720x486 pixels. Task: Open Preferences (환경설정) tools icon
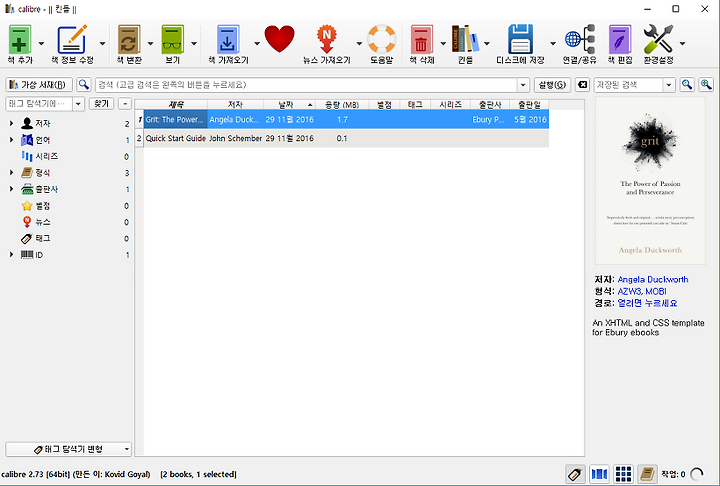658,40
